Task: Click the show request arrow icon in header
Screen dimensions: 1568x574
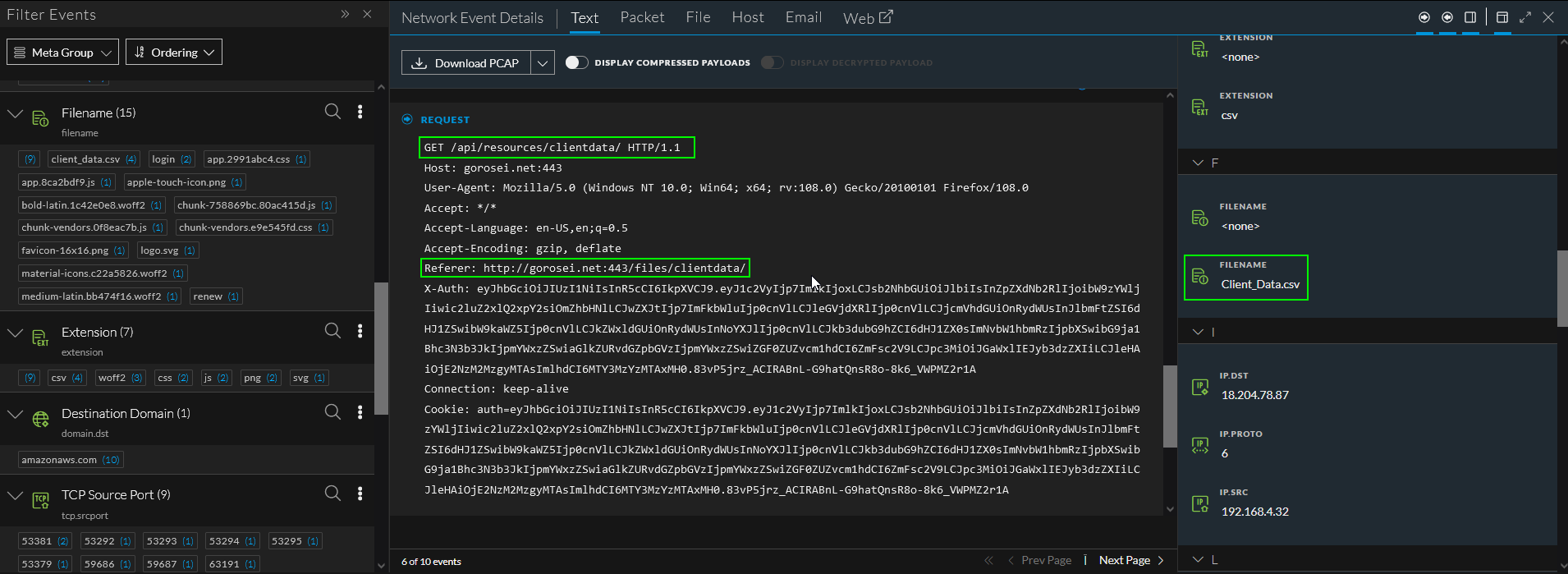Action: pos(1424,17)
